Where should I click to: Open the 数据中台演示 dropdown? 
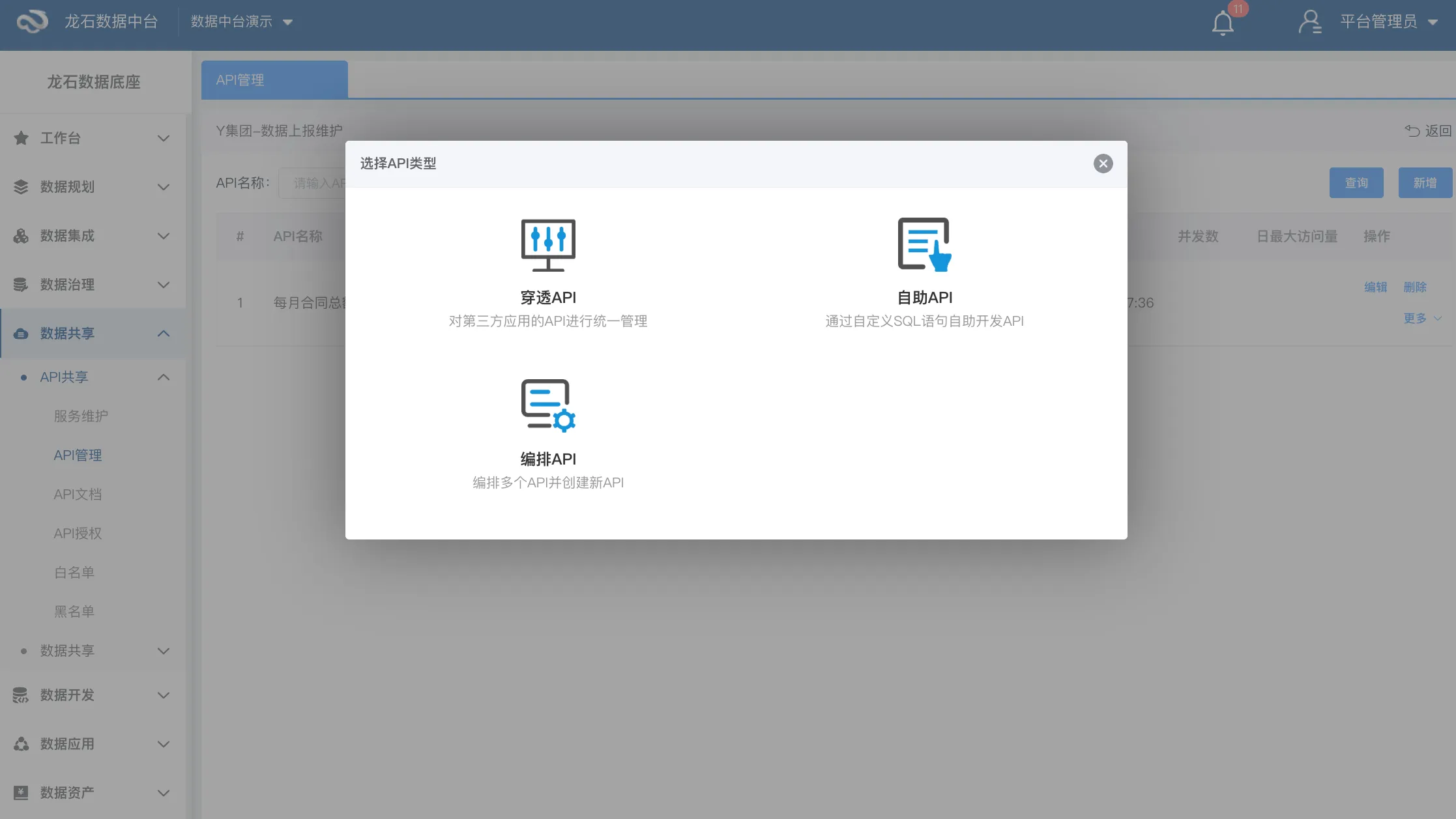coord(241,22)
